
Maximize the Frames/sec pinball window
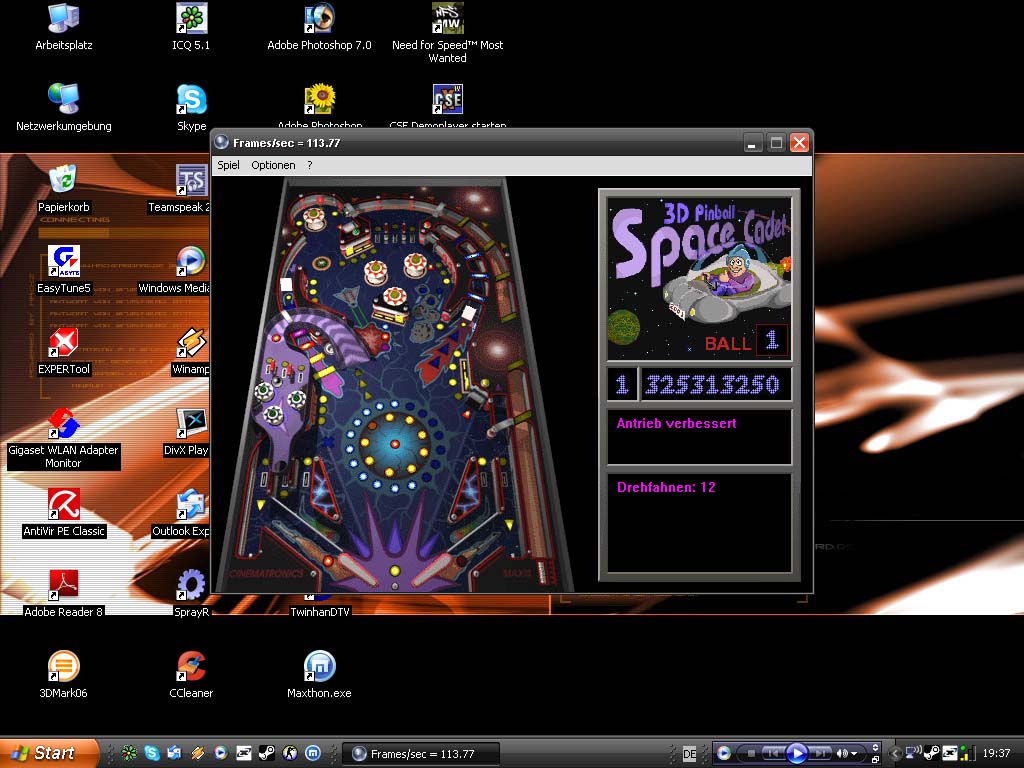click(776, 143)
